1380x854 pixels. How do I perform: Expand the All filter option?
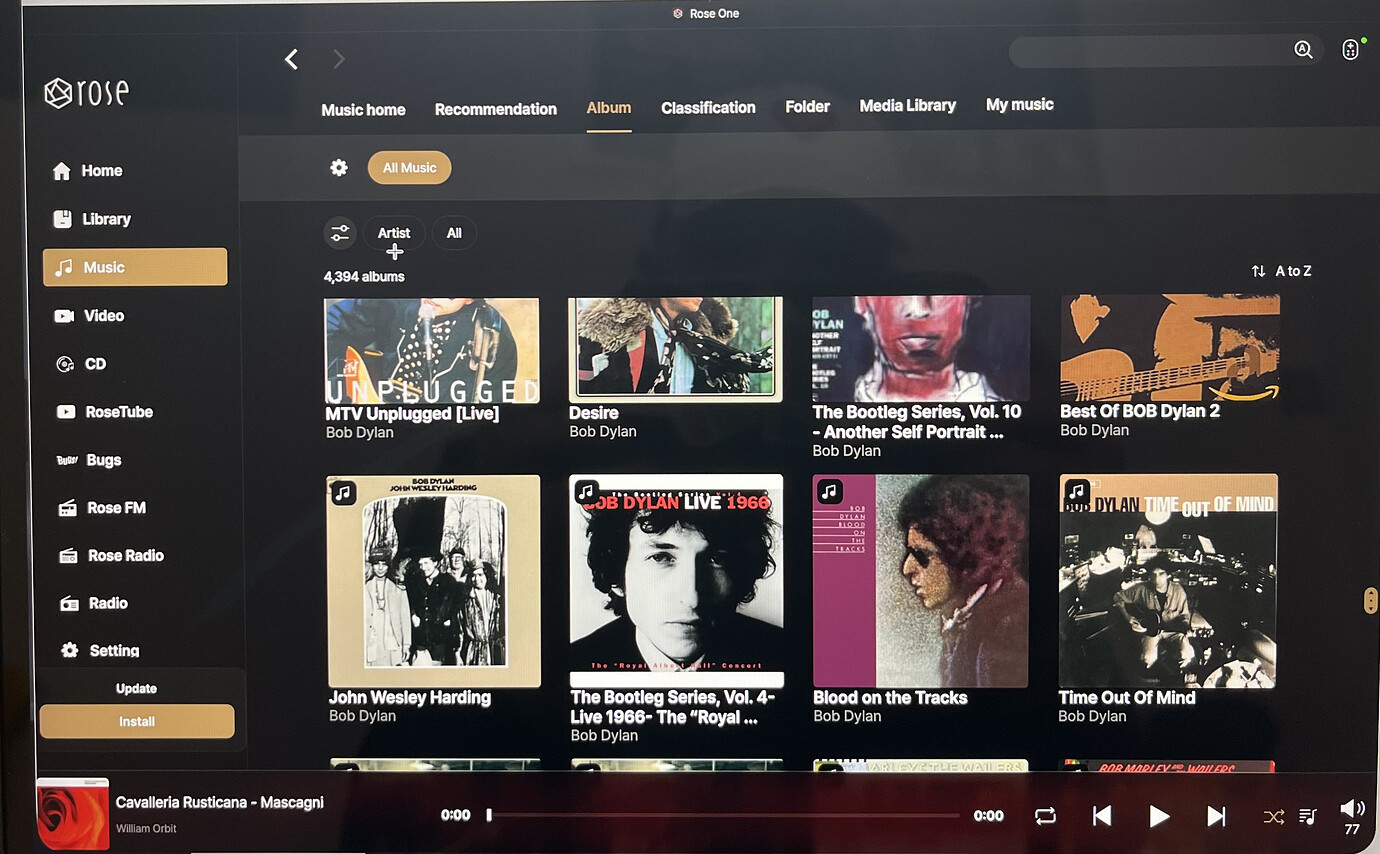[x=454, y=233]
